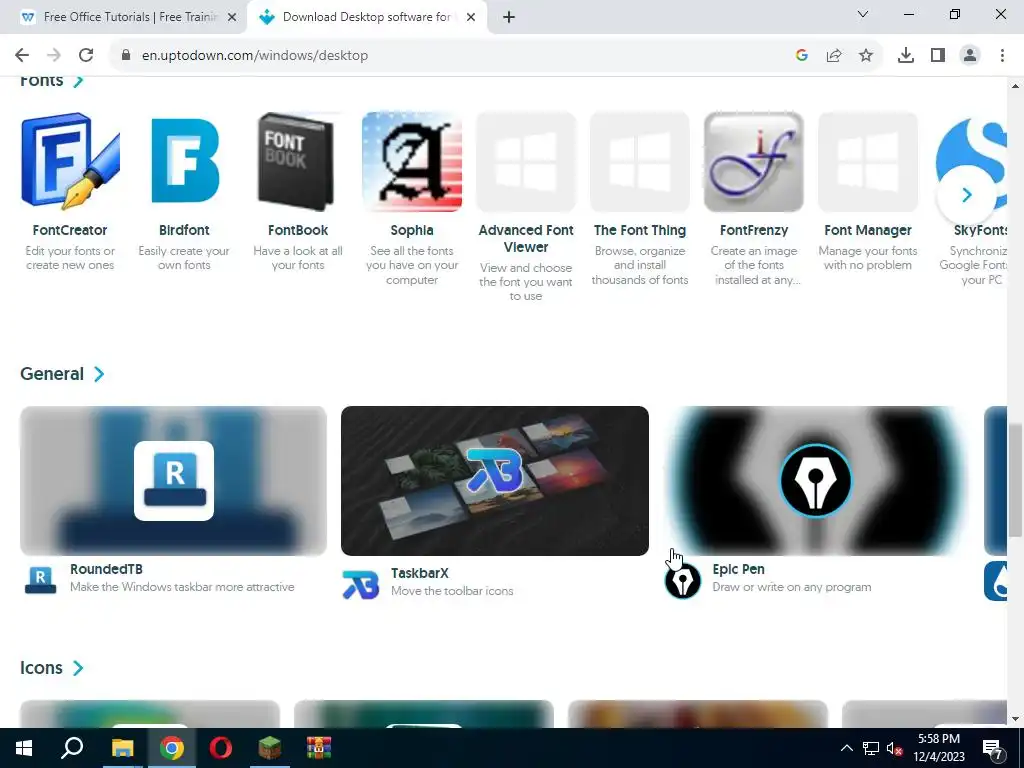Open a new browser tab
Screen dimensions: 1024x768
(509, 17)
